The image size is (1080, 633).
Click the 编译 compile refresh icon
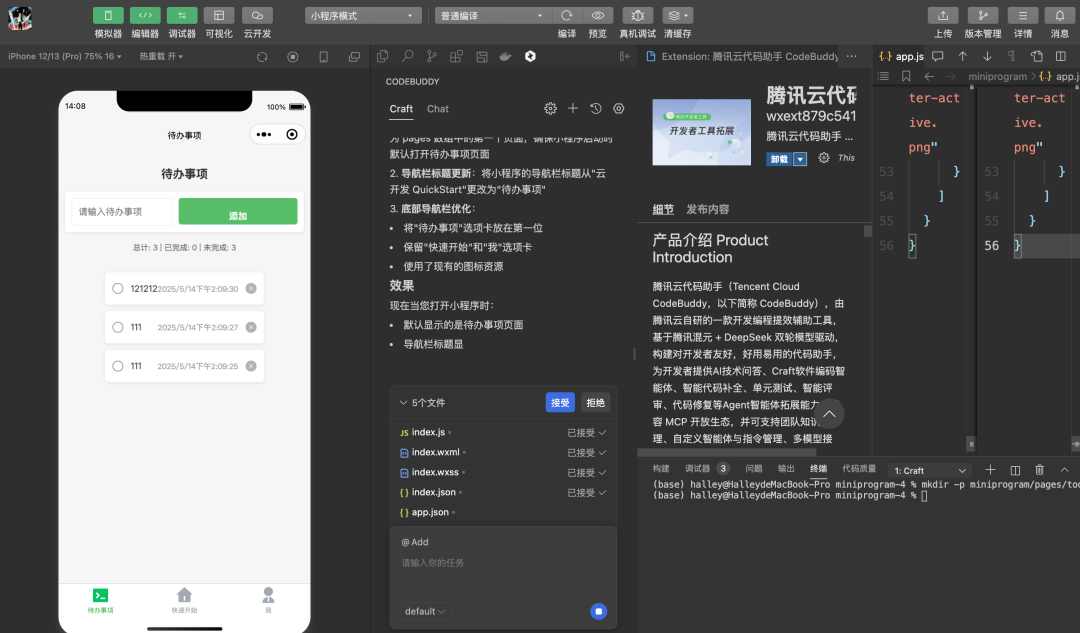click(x=567, y=15)
